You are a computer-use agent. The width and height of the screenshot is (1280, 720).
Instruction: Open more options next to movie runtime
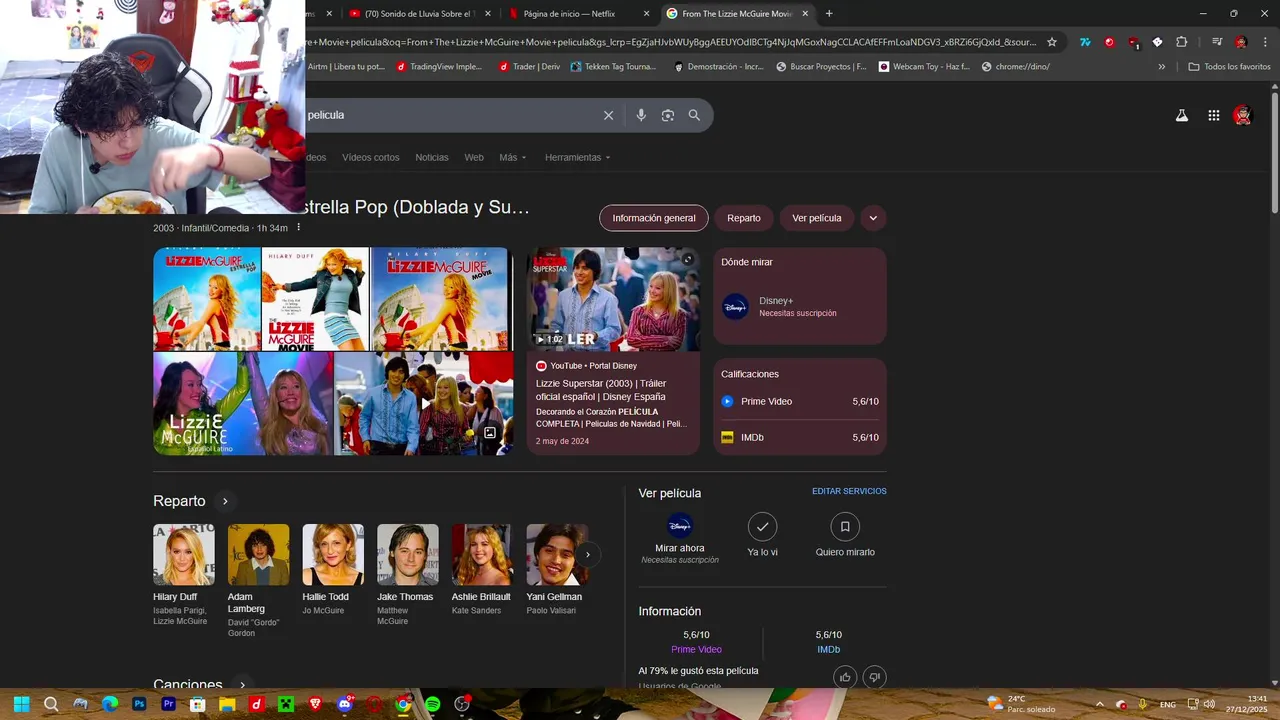[x=298, y=228]
